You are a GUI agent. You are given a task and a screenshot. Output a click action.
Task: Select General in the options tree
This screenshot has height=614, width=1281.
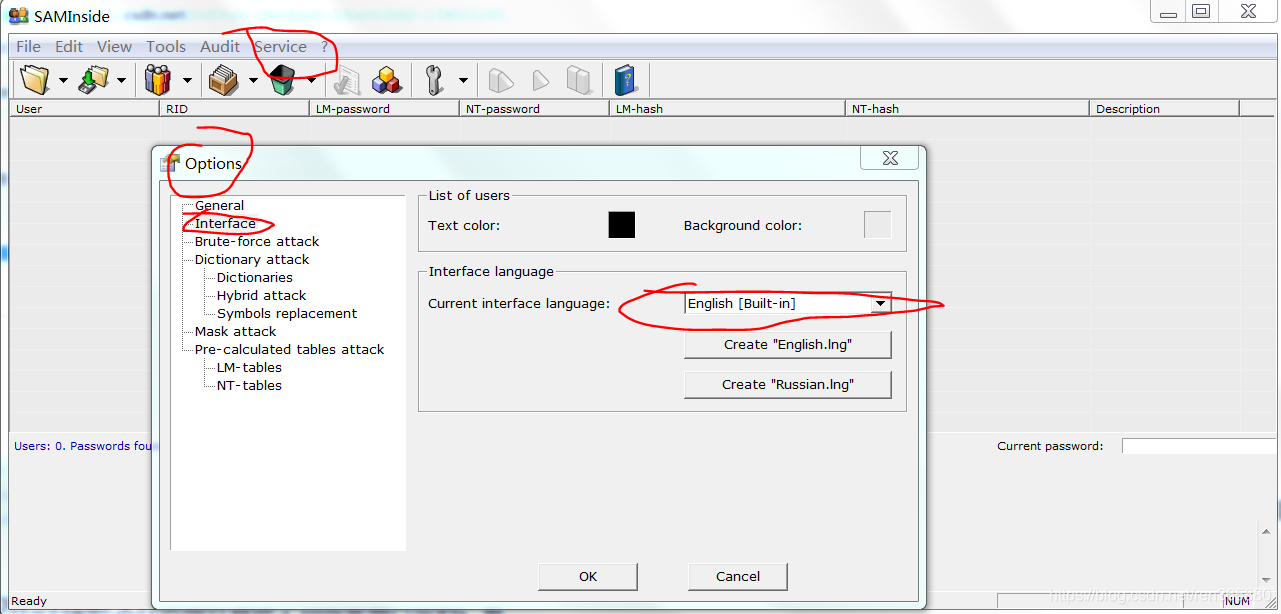point(219,205)
